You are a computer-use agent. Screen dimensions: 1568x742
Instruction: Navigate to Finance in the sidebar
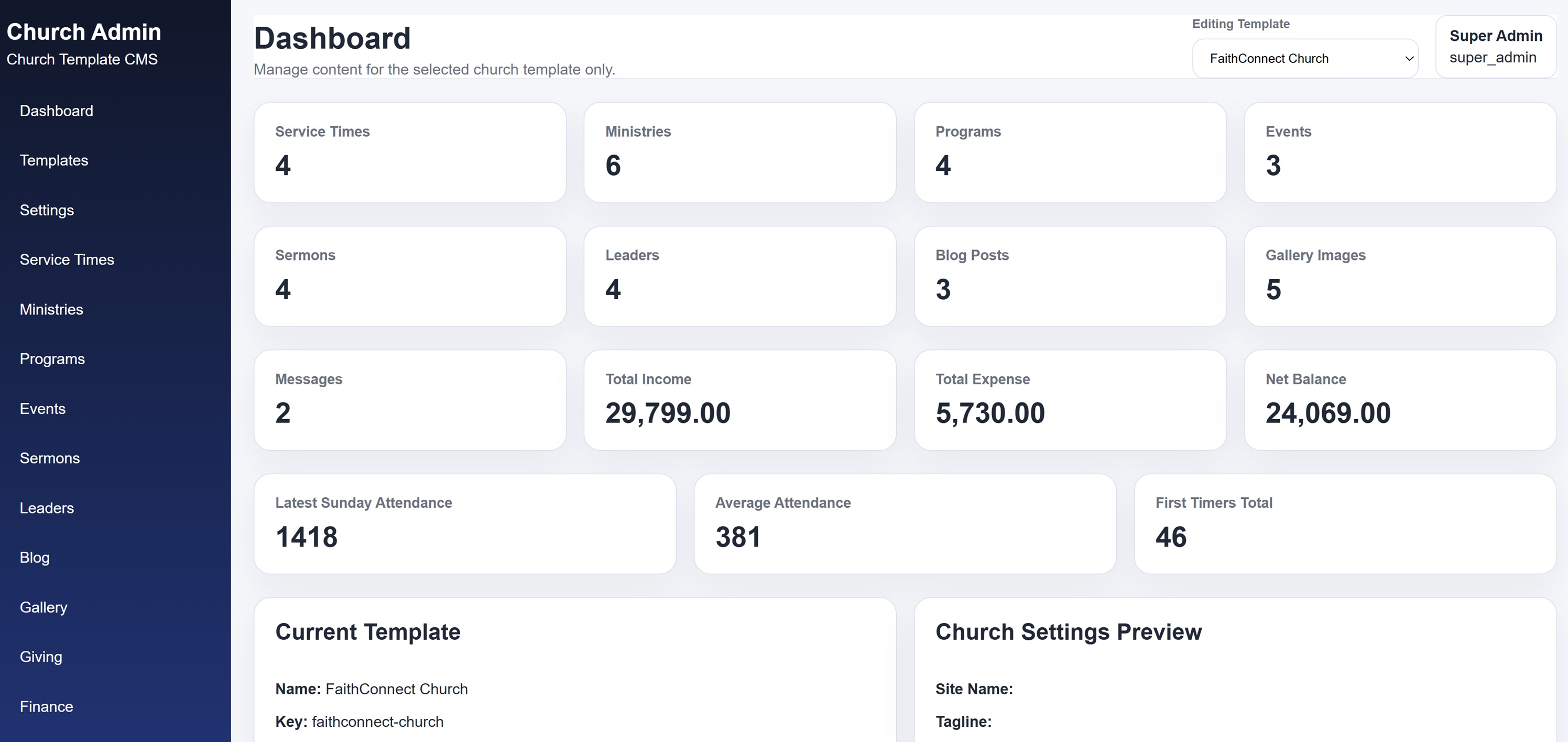click(46, 706)
